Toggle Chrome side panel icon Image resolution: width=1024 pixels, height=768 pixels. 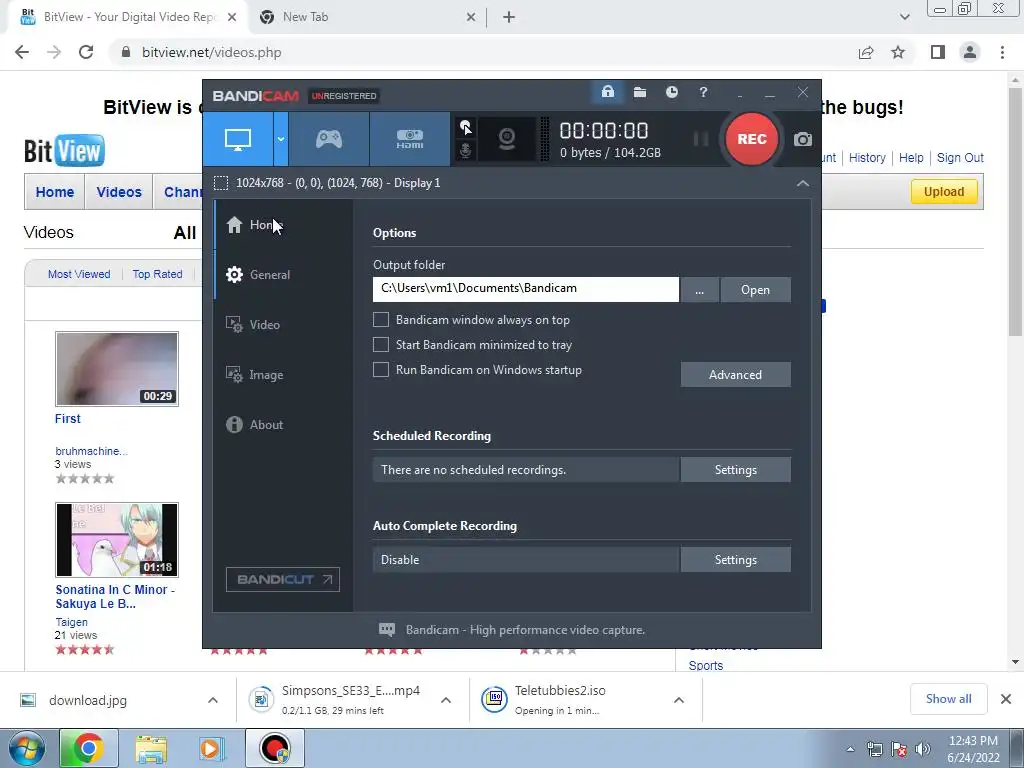938,52
